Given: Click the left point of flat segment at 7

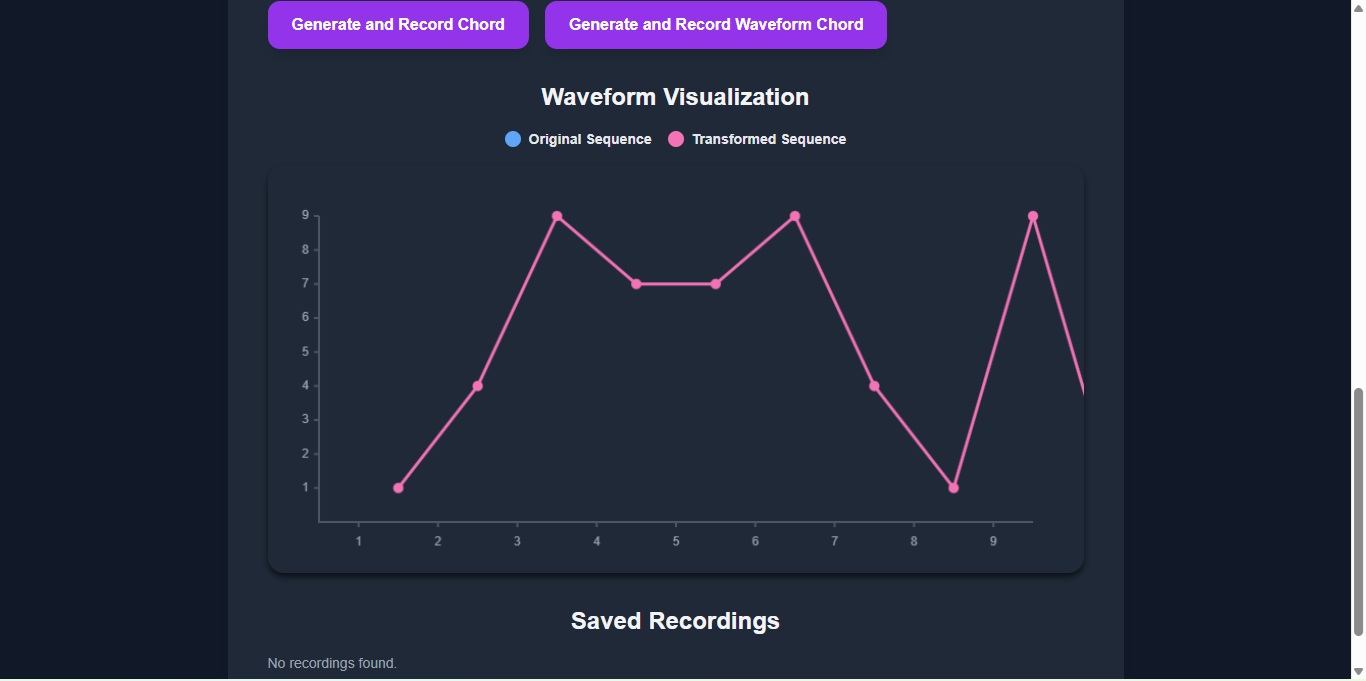Looking at the screenshot, I should pos(636,284).
